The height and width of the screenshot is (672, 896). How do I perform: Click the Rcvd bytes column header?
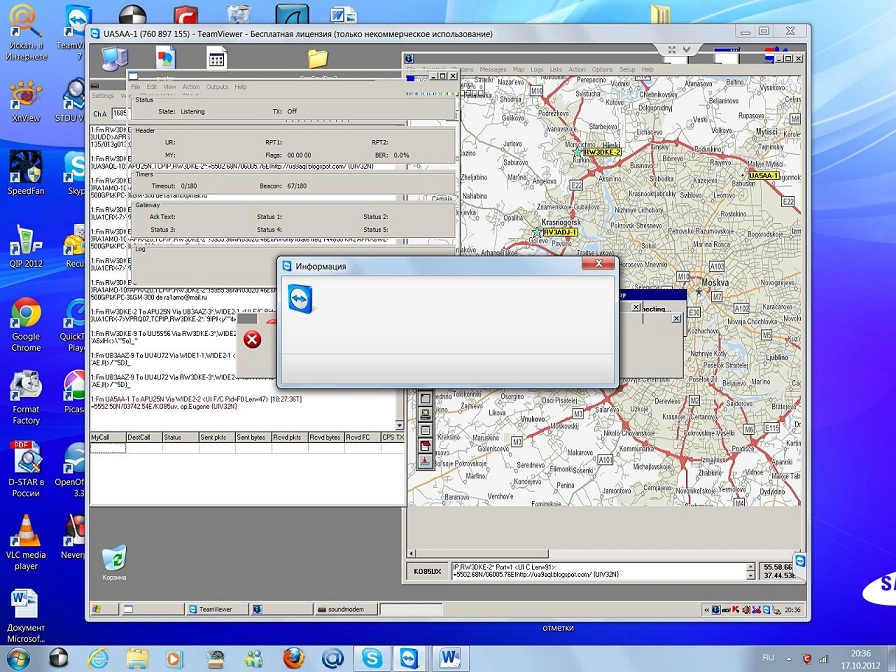click(x=326, y=437)
